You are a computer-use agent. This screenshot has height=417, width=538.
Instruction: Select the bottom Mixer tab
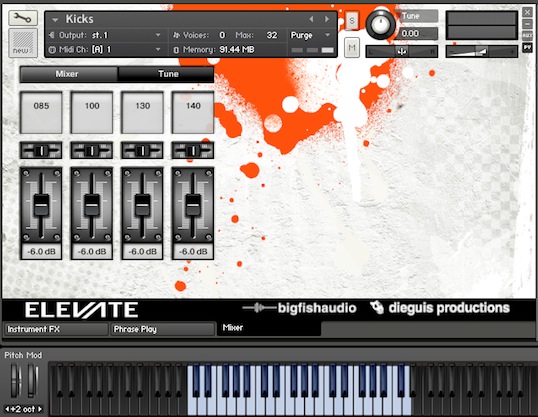(x=269, y=328)
